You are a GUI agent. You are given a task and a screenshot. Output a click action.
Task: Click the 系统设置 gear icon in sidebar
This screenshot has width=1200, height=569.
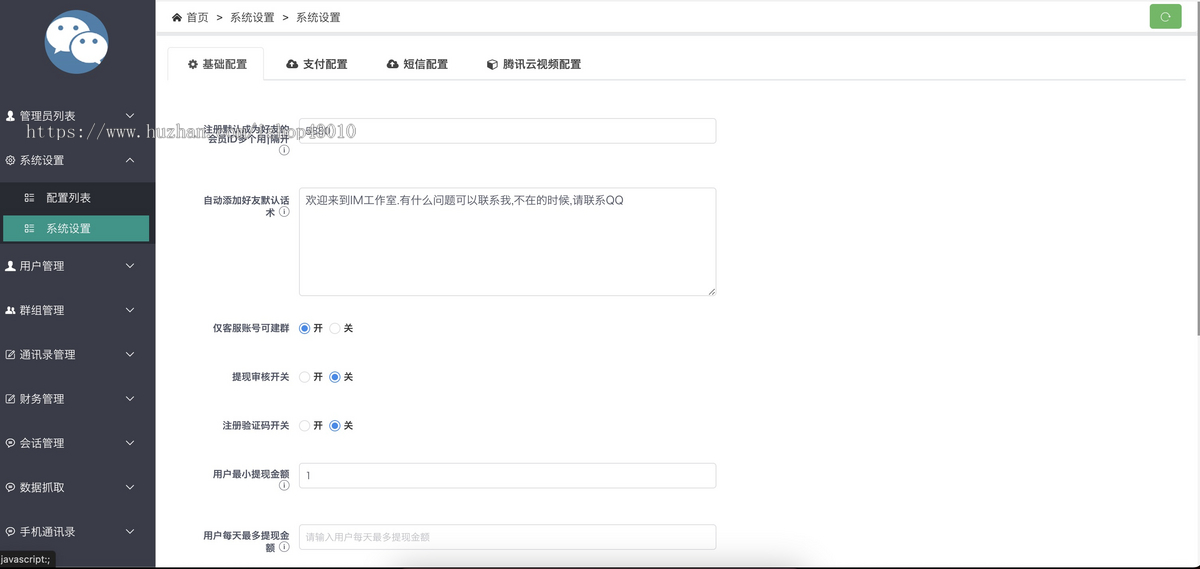(11, 160)
